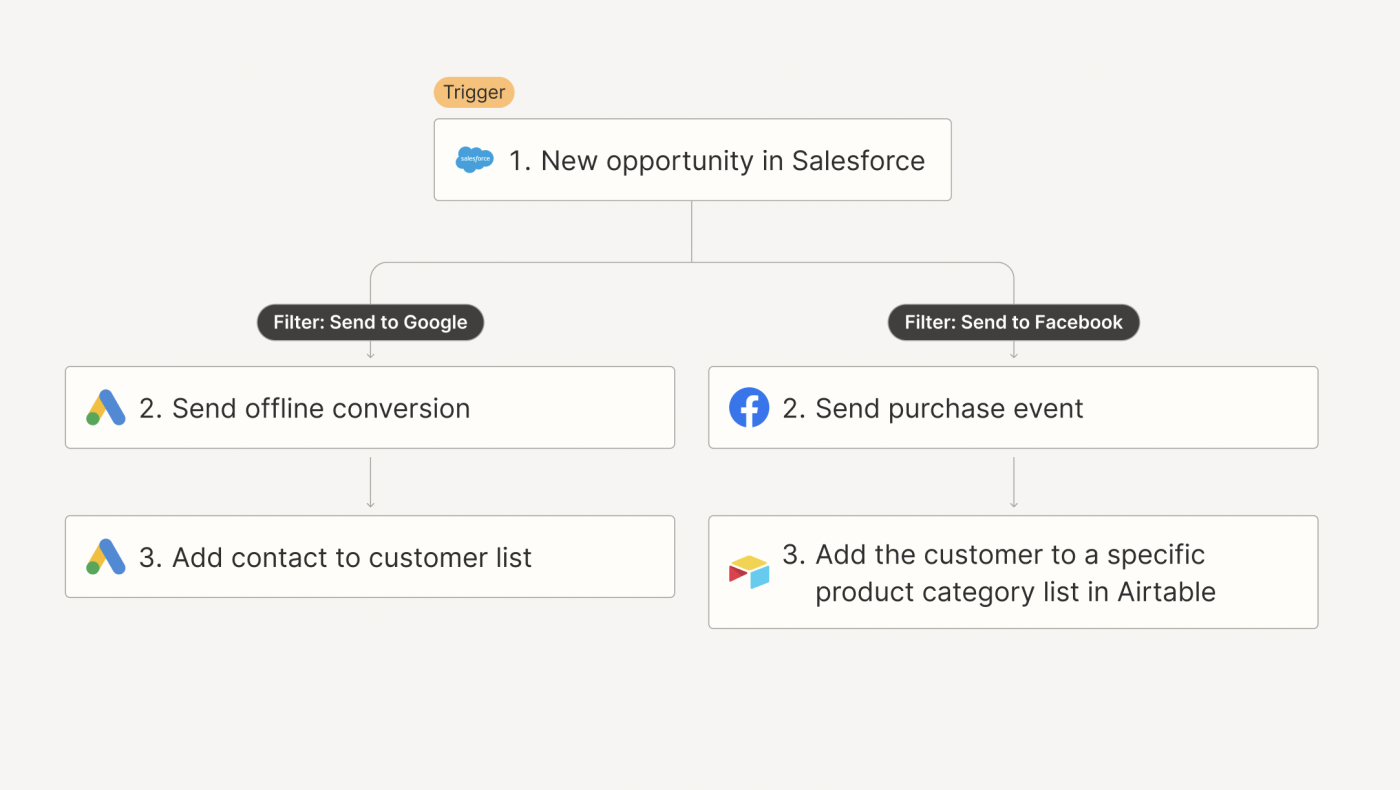Click Google Ads icon beside Add contact step

(106, 557)
